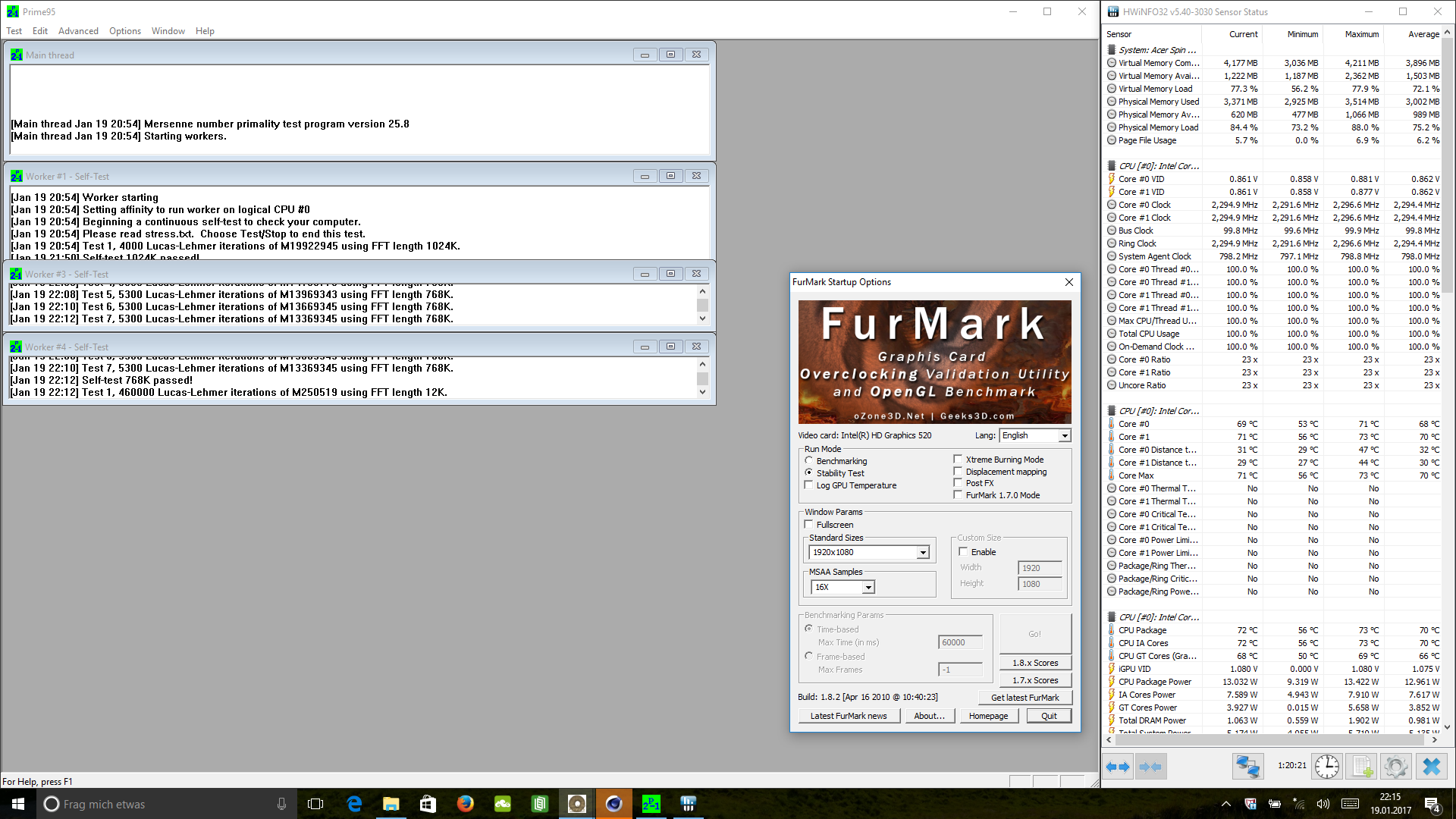Open HWiNFO sensor settings gear icon
Screen dimensions: 1456x819
pyautogui.click(x=1395, y=767)
